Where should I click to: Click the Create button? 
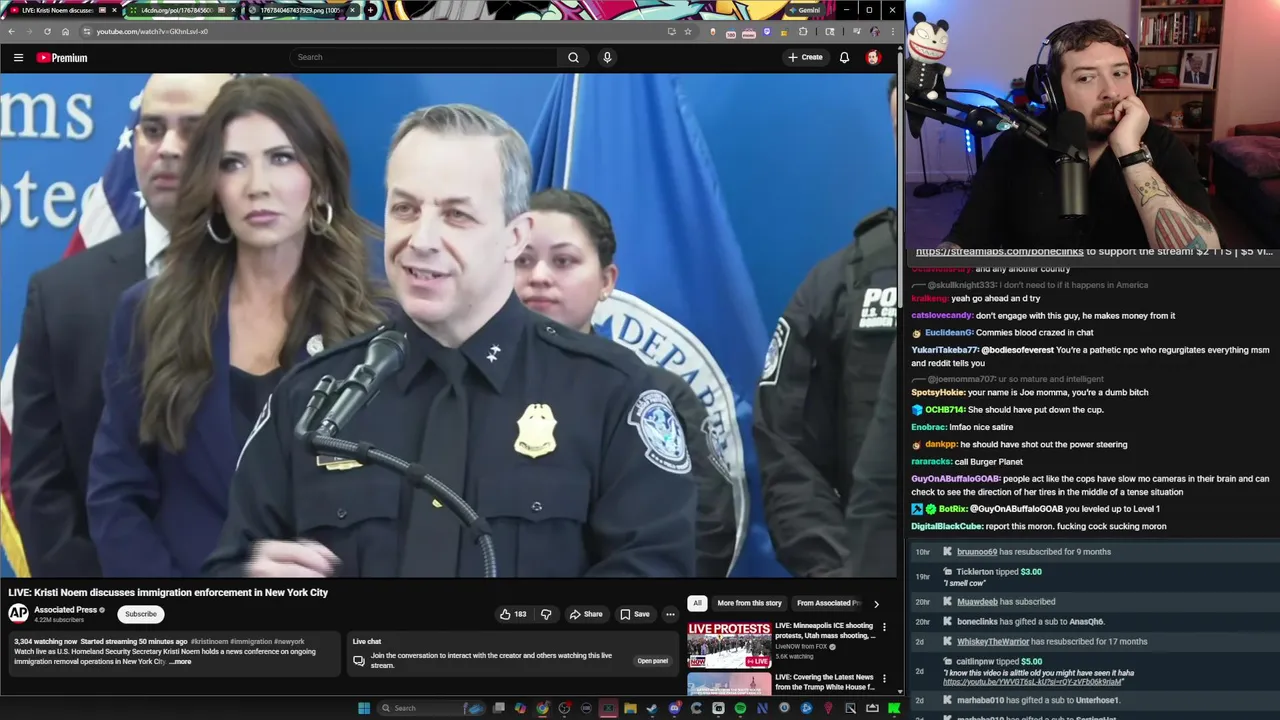805,57
